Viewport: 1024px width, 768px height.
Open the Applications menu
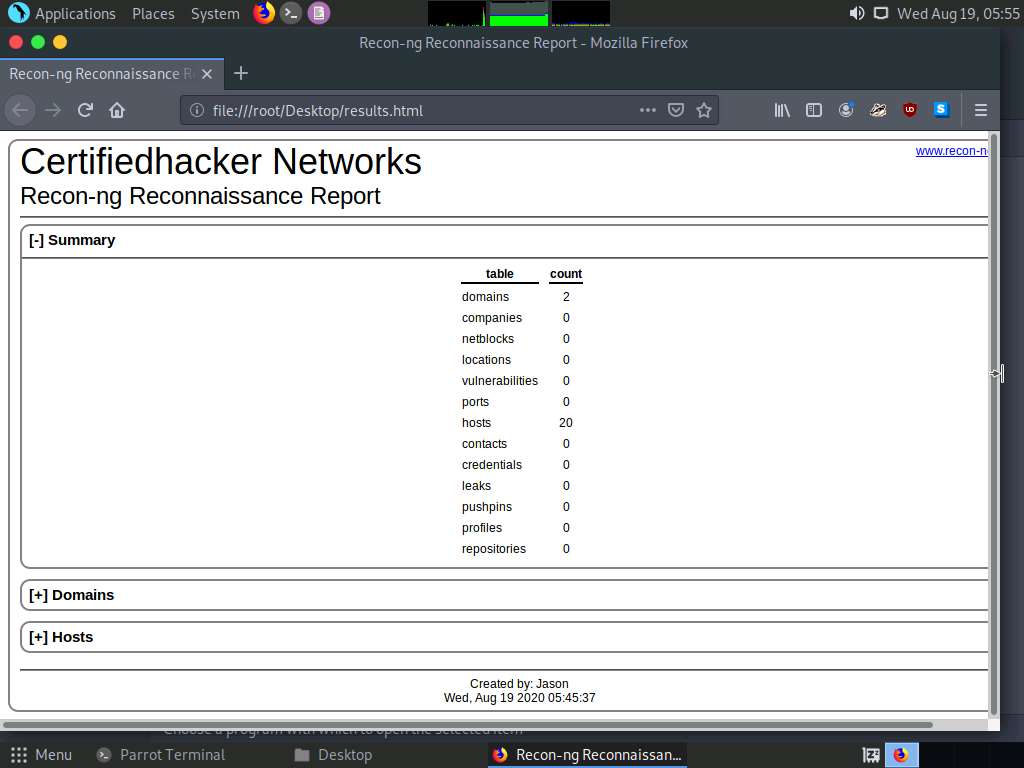75,14
